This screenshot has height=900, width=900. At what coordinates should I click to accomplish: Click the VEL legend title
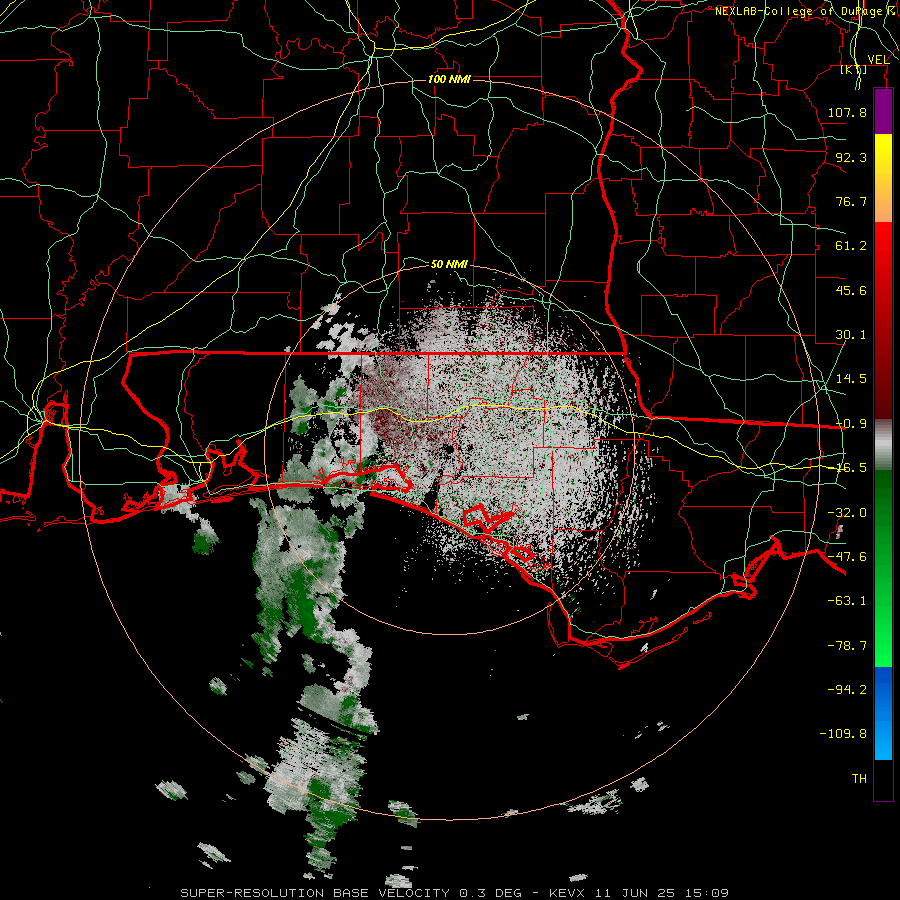(878, 60)
